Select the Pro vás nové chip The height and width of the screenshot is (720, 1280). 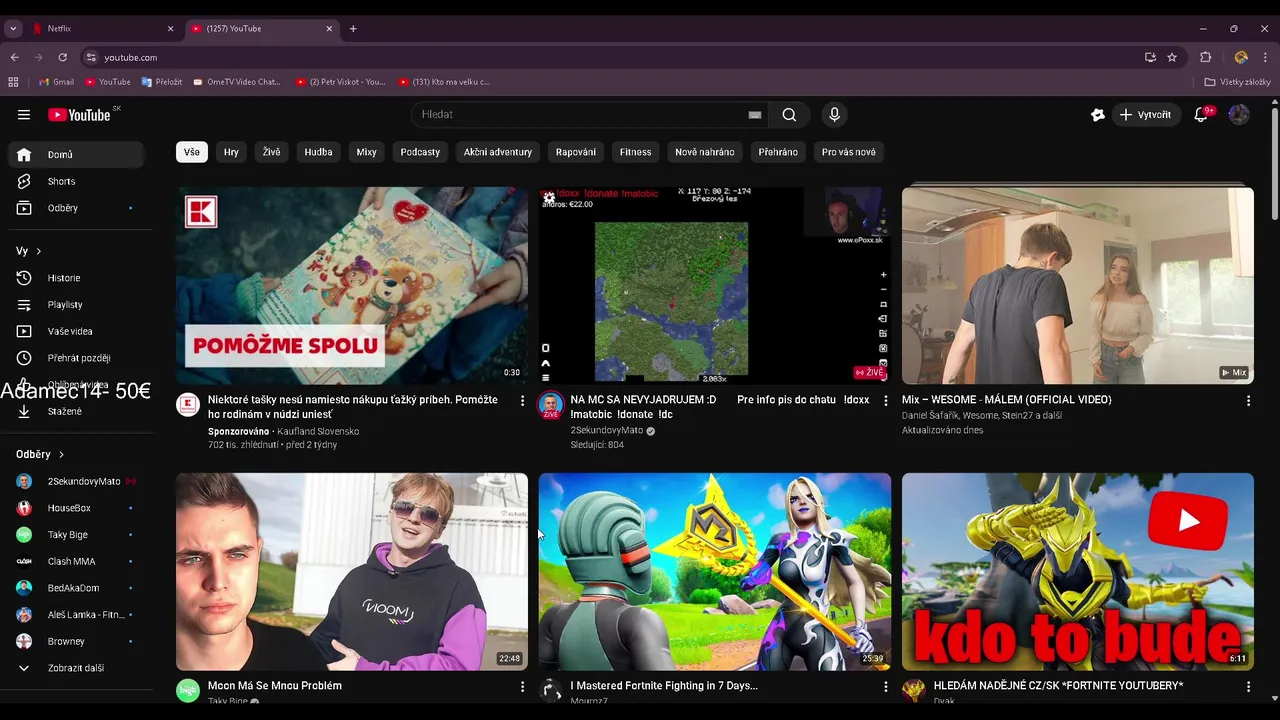(x=849, y=152)
